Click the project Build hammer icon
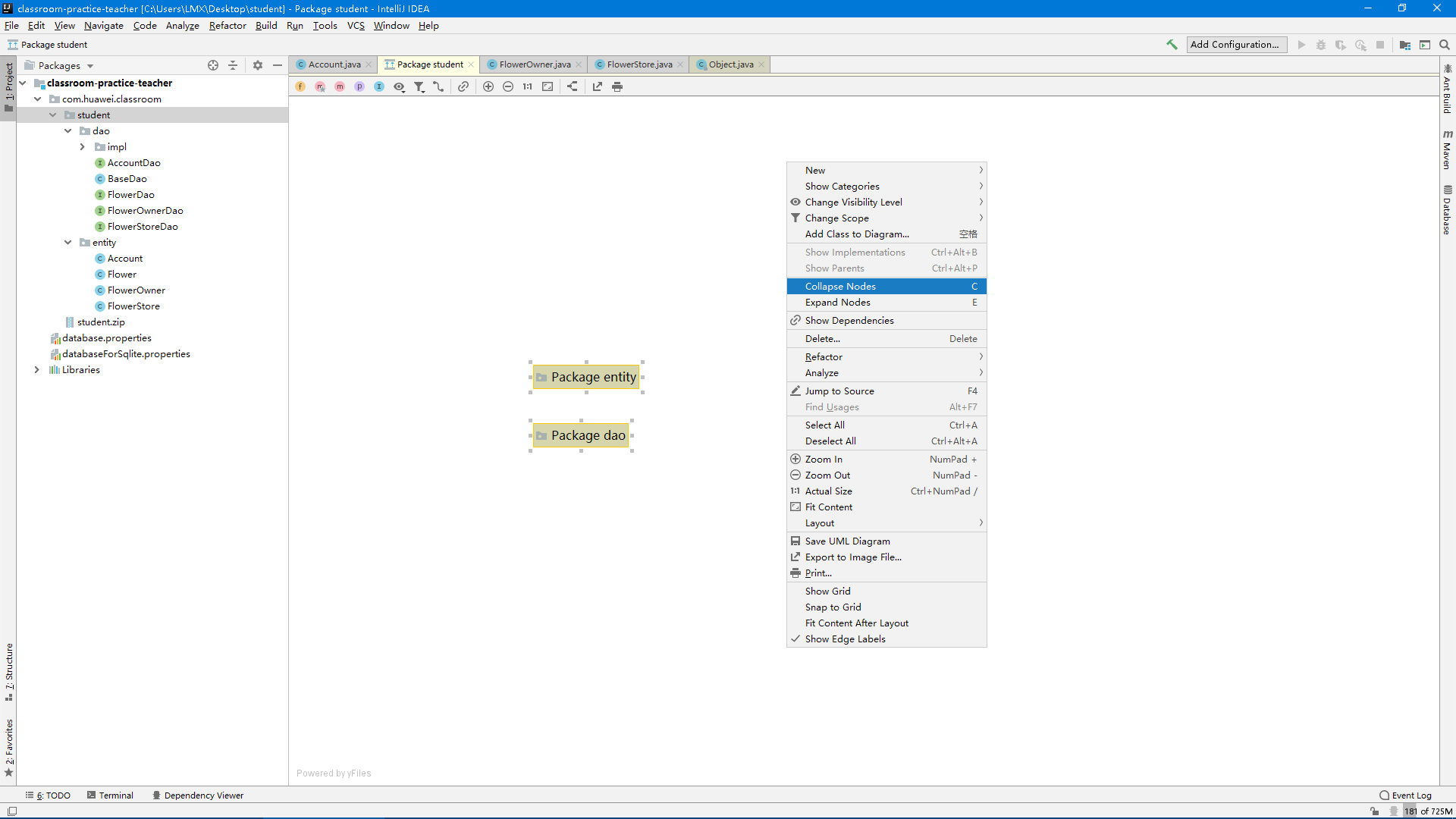This screenshot has height=819, width=1456. click(x=1172, y=45)
